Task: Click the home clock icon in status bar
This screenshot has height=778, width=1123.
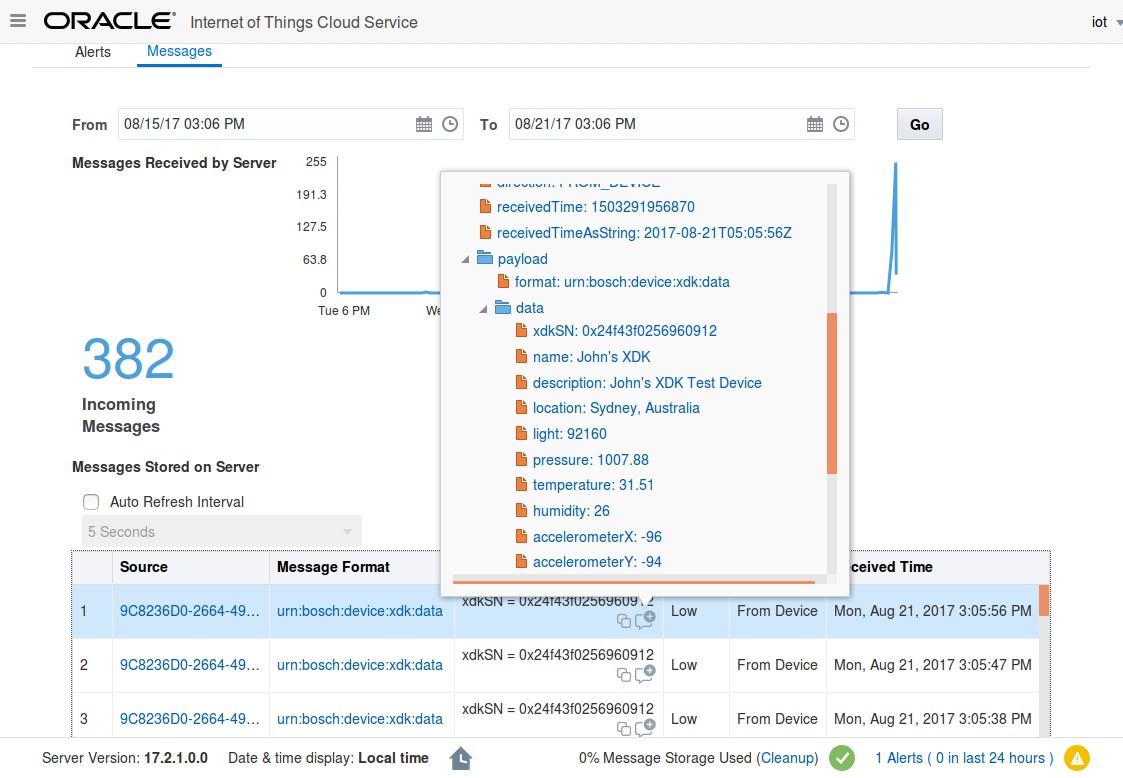Action: (x=460, y=757)
